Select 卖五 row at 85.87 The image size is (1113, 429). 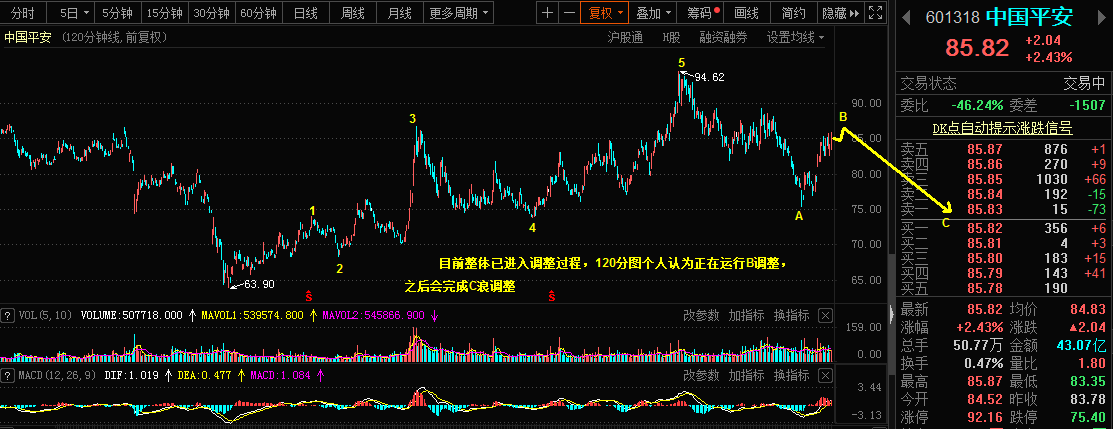pyautogui.click(x=1002, y=149)
